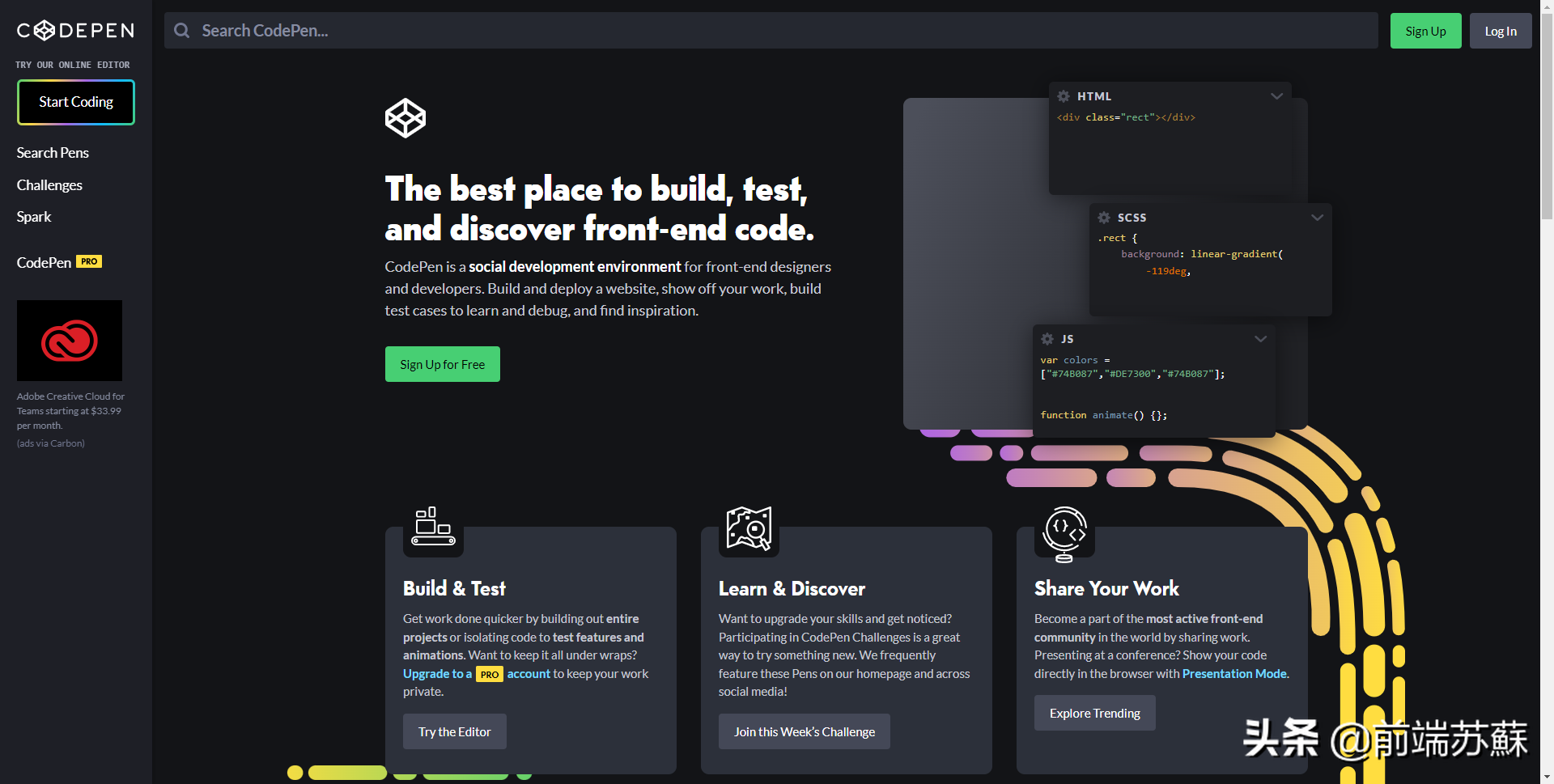
Task: Click the search magnifier icon
Action: click(182, 31)
